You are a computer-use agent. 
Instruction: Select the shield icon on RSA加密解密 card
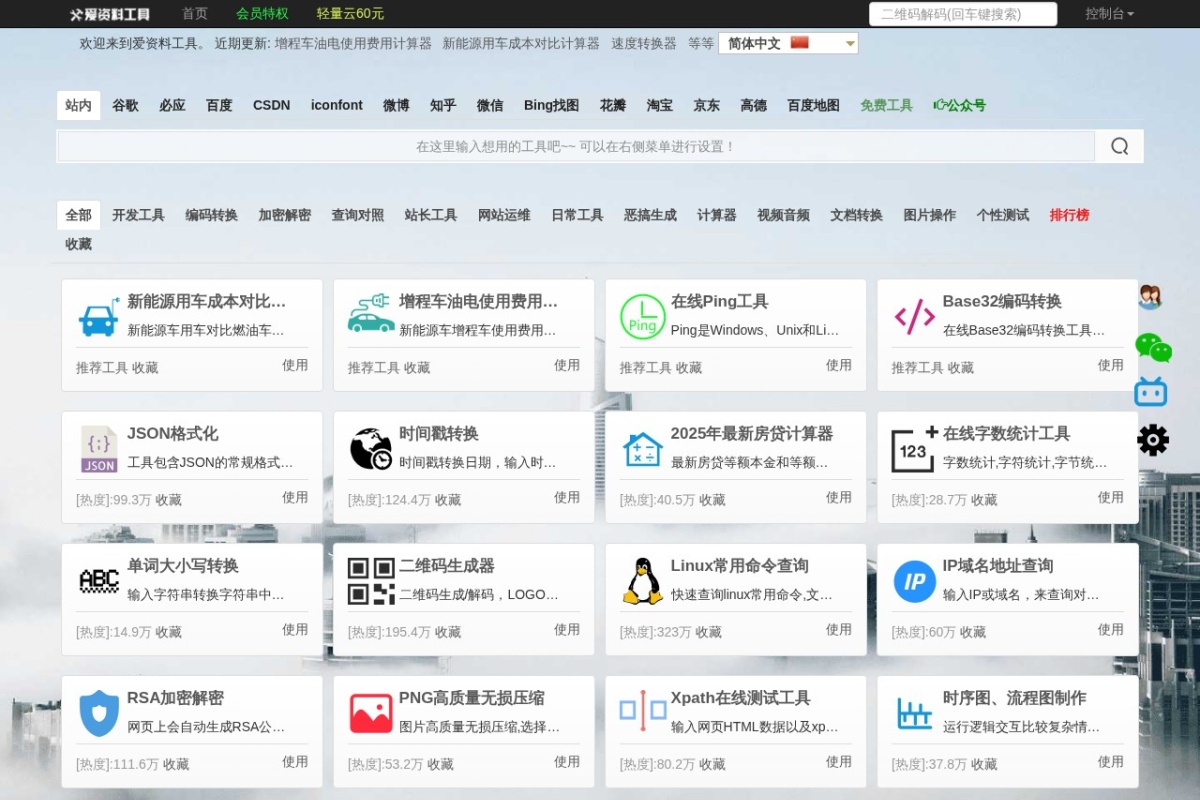pos(98,713)
